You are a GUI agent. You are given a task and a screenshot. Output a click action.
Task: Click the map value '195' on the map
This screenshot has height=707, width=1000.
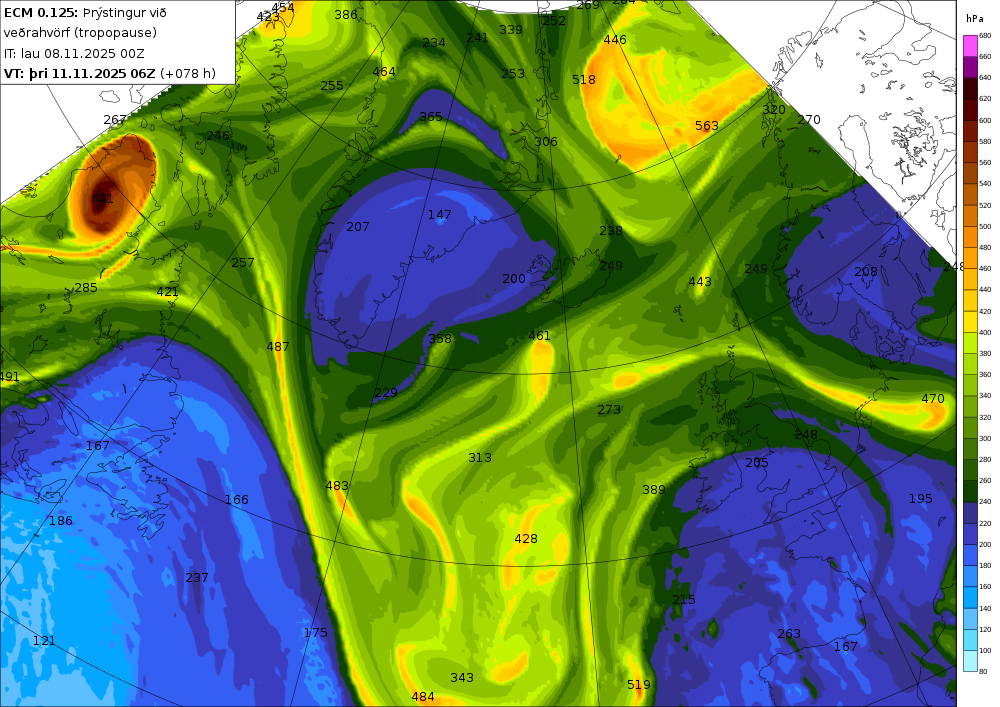coord(920,499)
